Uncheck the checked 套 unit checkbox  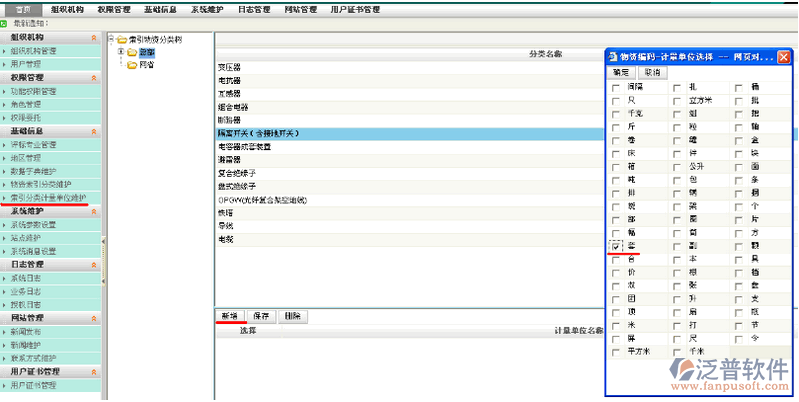pos(616,244)
